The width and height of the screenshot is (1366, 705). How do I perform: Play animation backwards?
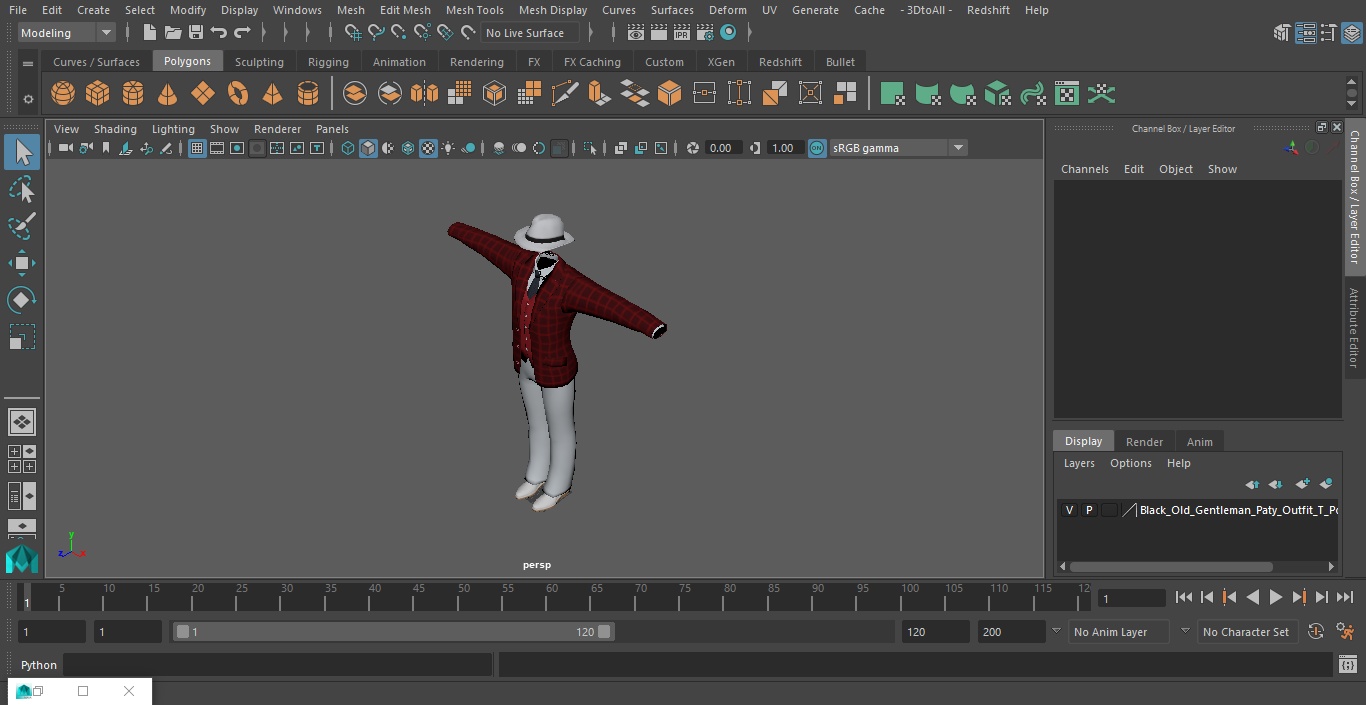click(1252, 597)
